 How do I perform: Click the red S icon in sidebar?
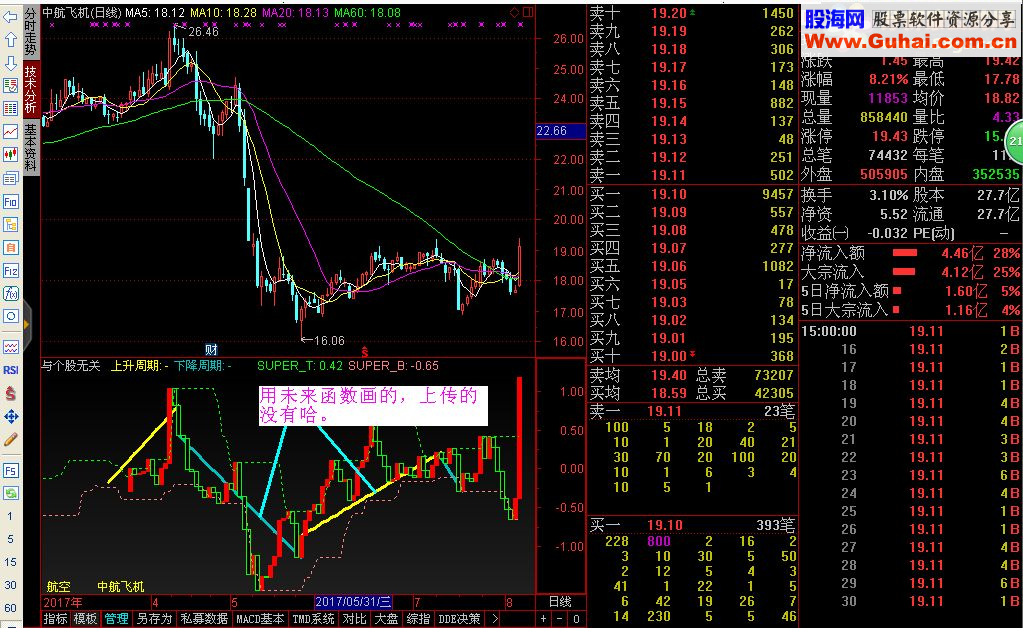10,393
